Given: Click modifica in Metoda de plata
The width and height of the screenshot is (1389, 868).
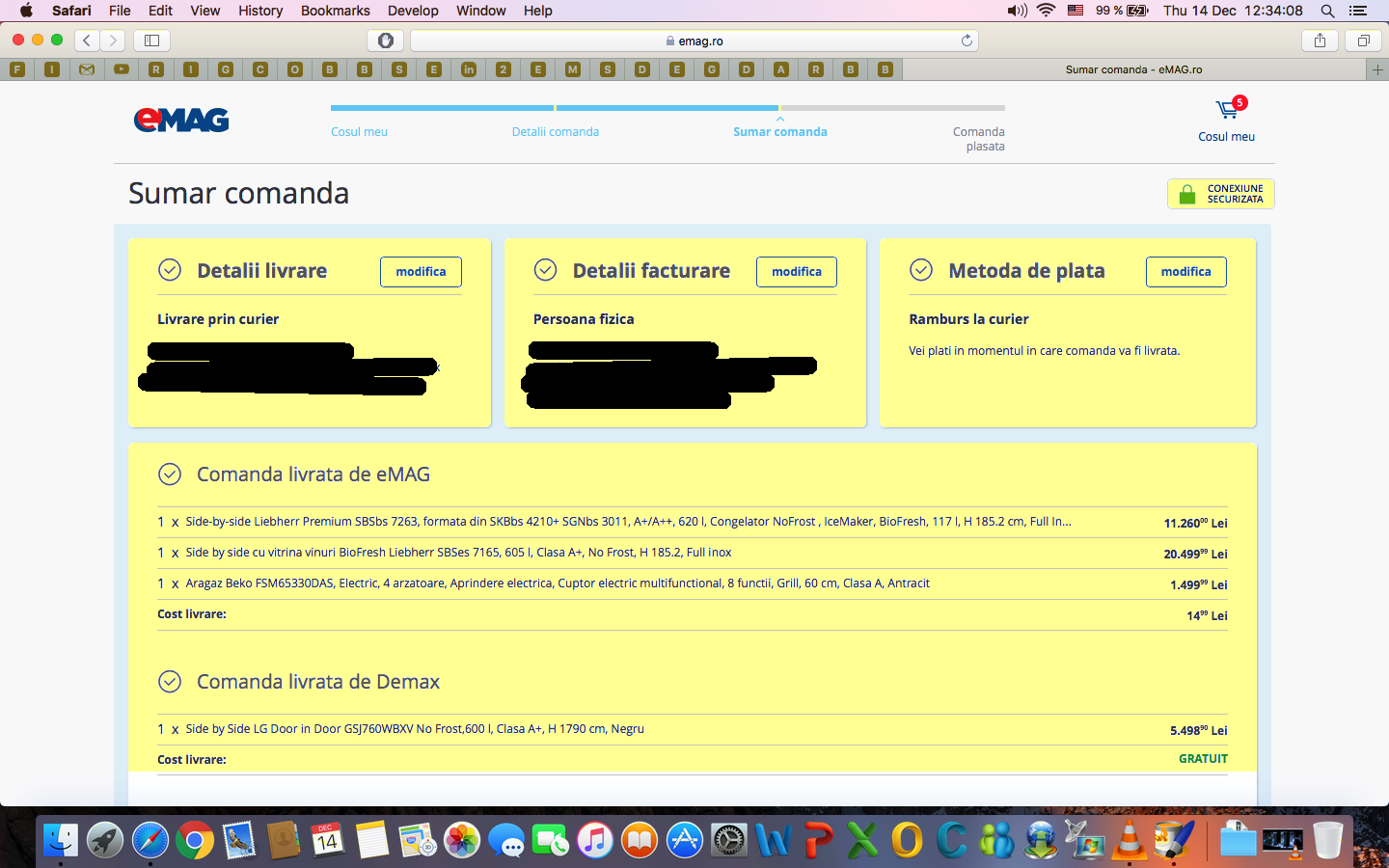Looking at the screenshot, I should (1185, 272).
